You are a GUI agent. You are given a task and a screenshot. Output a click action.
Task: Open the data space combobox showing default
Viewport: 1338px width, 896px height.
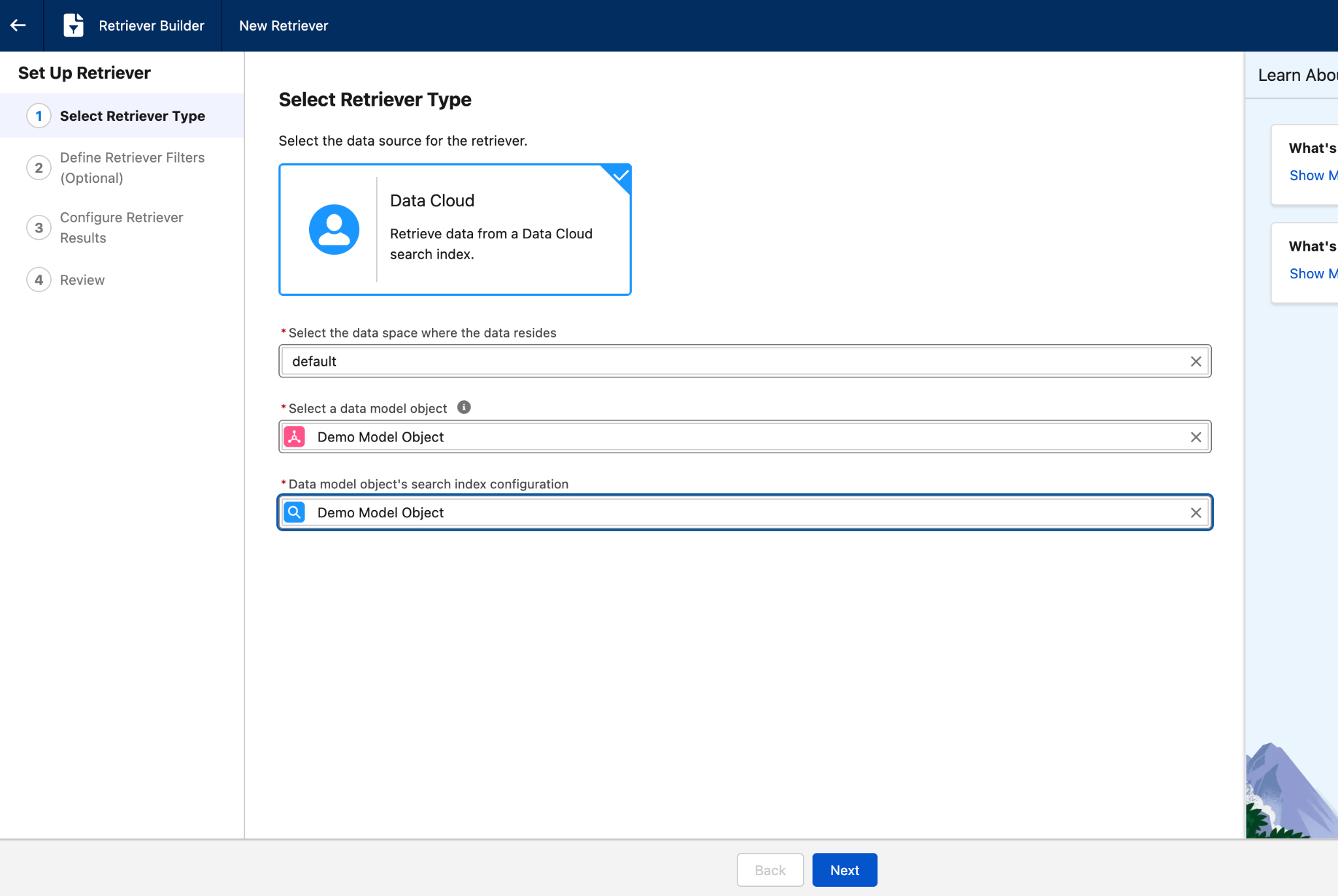745,361
